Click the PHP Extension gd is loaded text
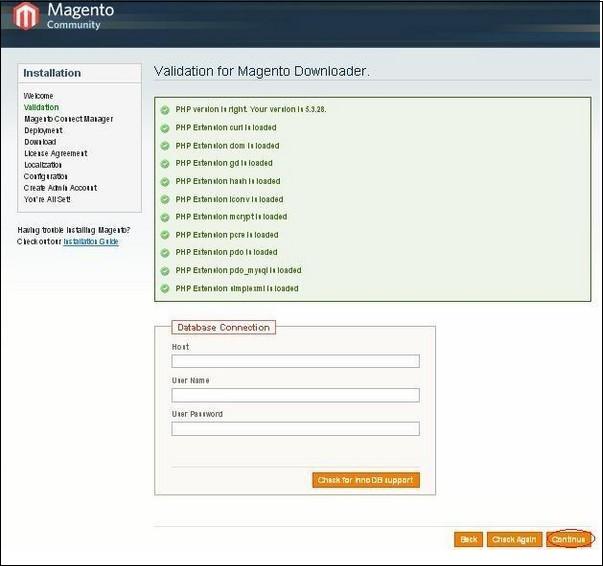603x566 pixels. pyautogui.click(x=224, y=163)
